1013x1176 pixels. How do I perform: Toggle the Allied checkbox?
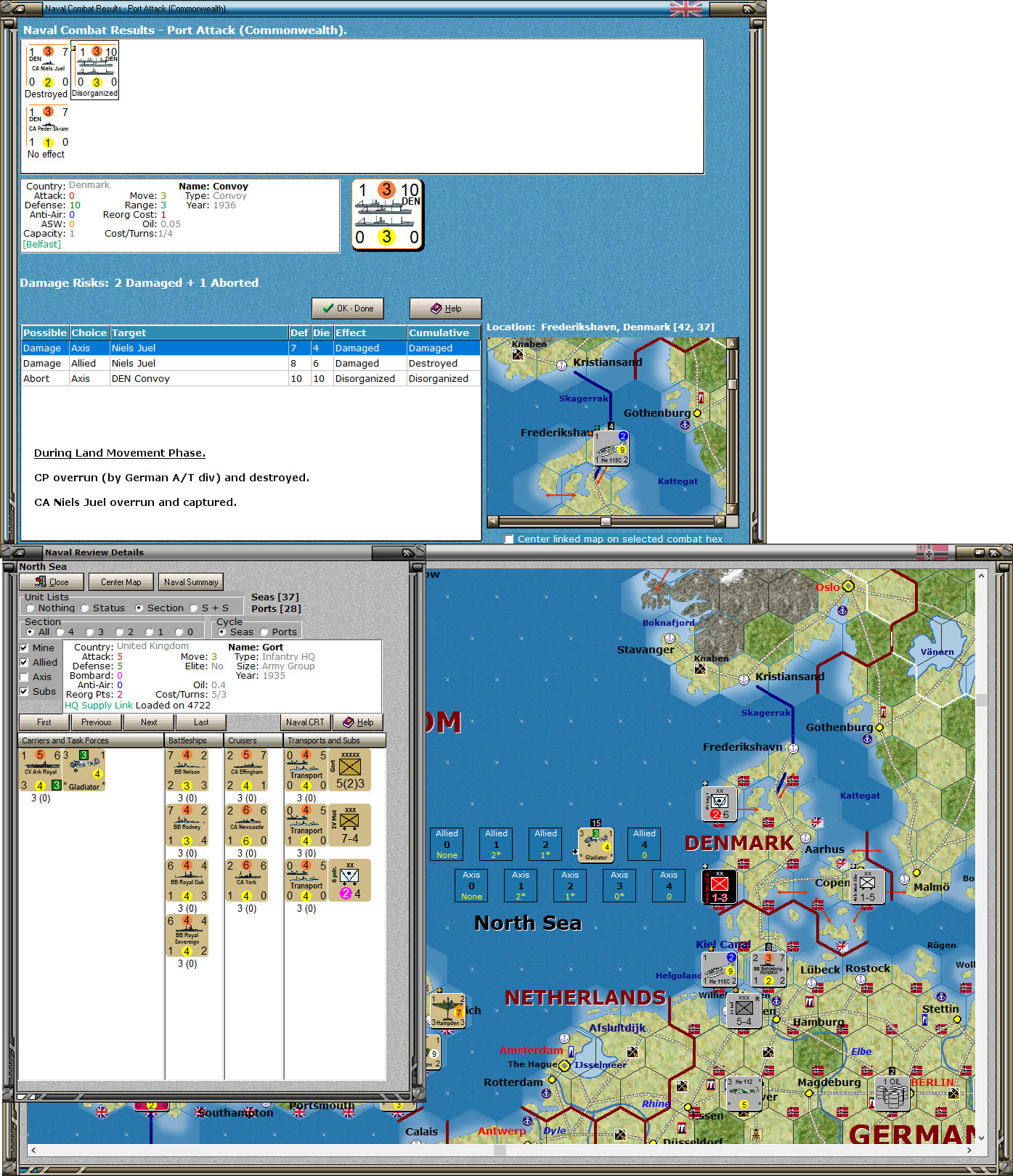[x=24, y=662]
